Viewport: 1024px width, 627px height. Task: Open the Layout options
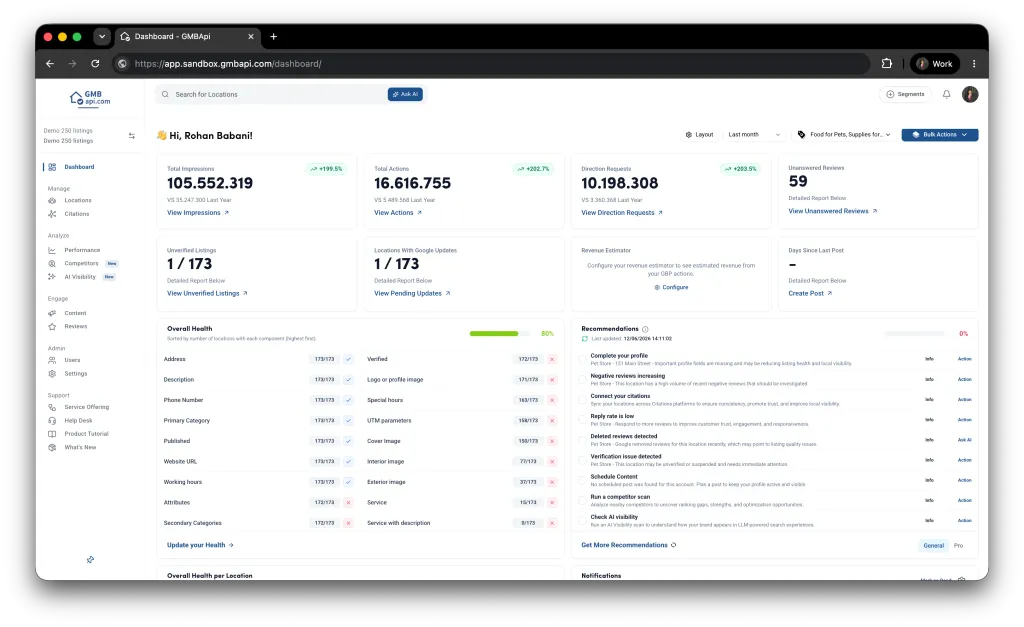click(x=699, y=135)
